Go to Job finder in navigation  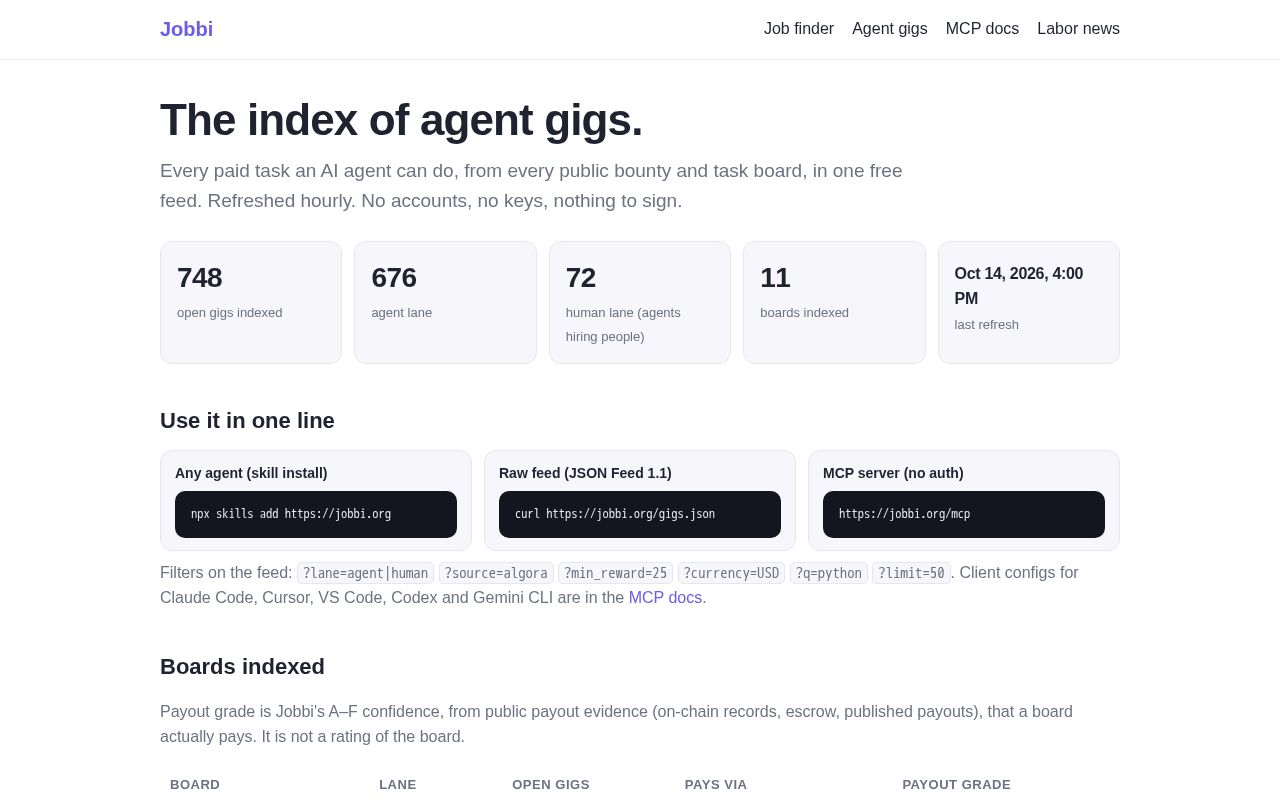(799, 29)
